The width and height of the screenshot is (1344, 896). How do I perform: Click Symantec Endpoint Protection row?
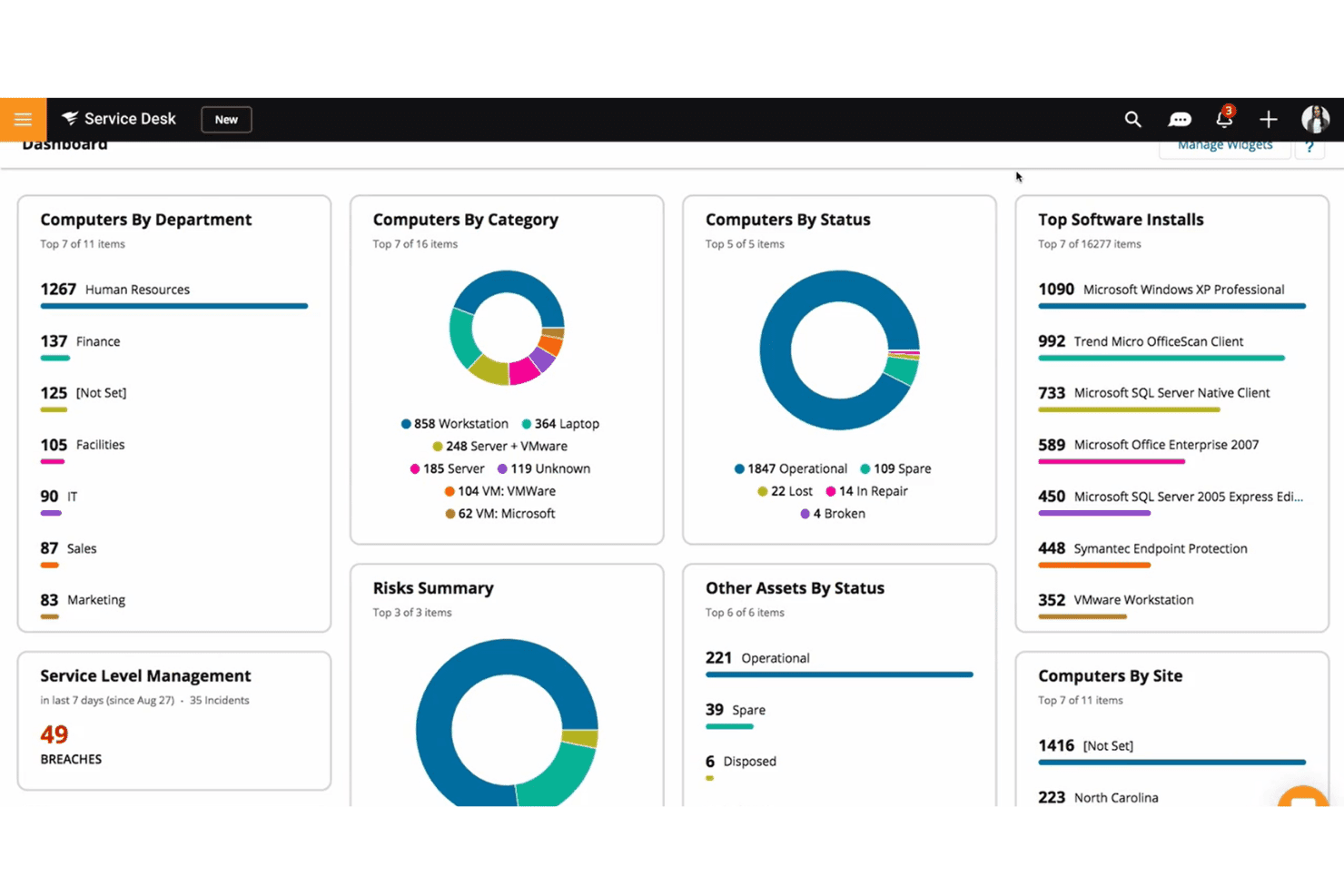(x=1171, y=555)
